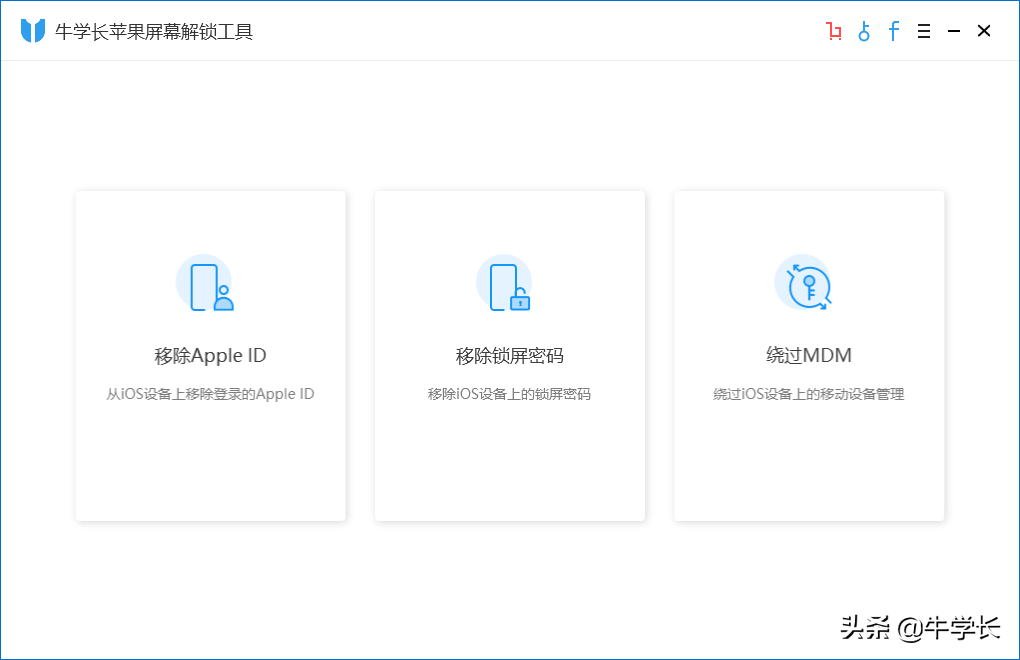Open the application settings menu
The image size is (1020, 660).
pyautogui.click(x=923, y=31)
